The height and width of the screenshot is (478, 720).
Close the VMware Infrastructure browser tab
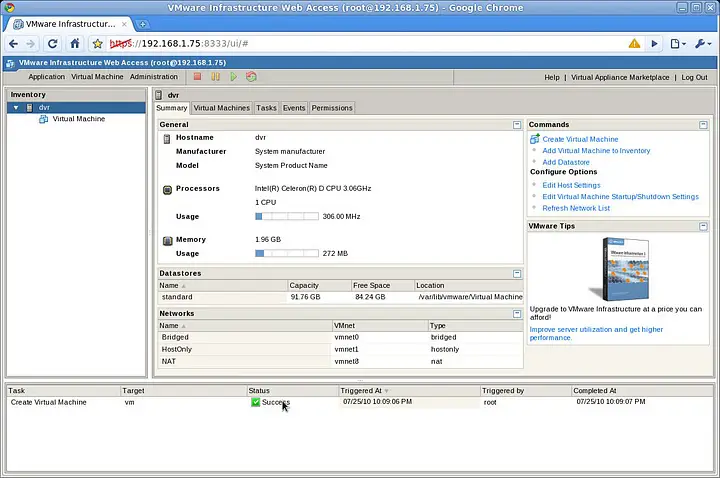[x=124, y=24]
